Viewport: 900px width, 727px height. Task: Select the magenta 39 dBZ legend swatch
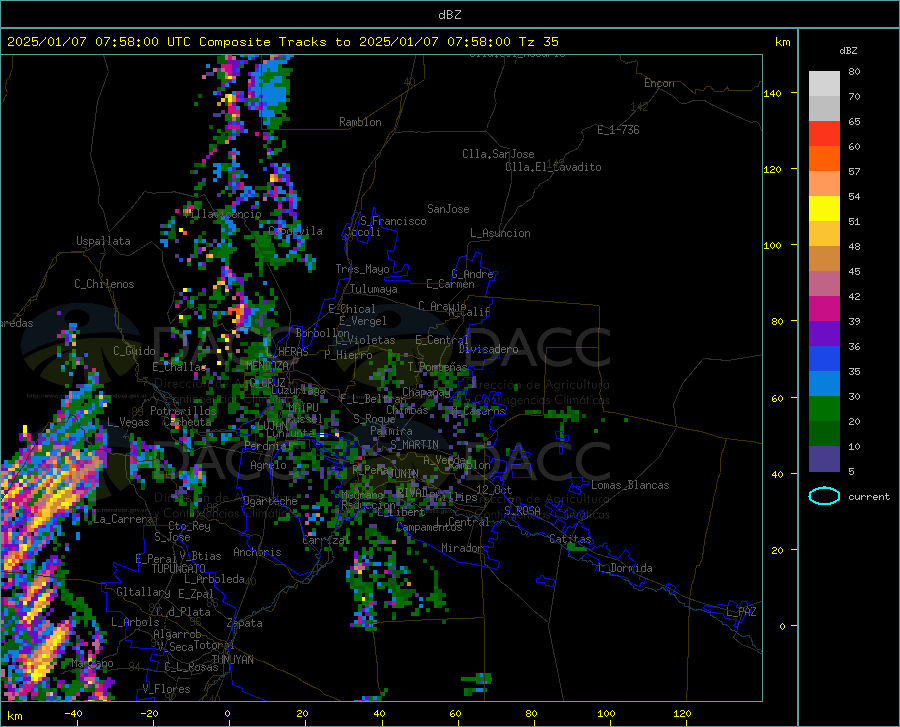[x=824, y=309]
